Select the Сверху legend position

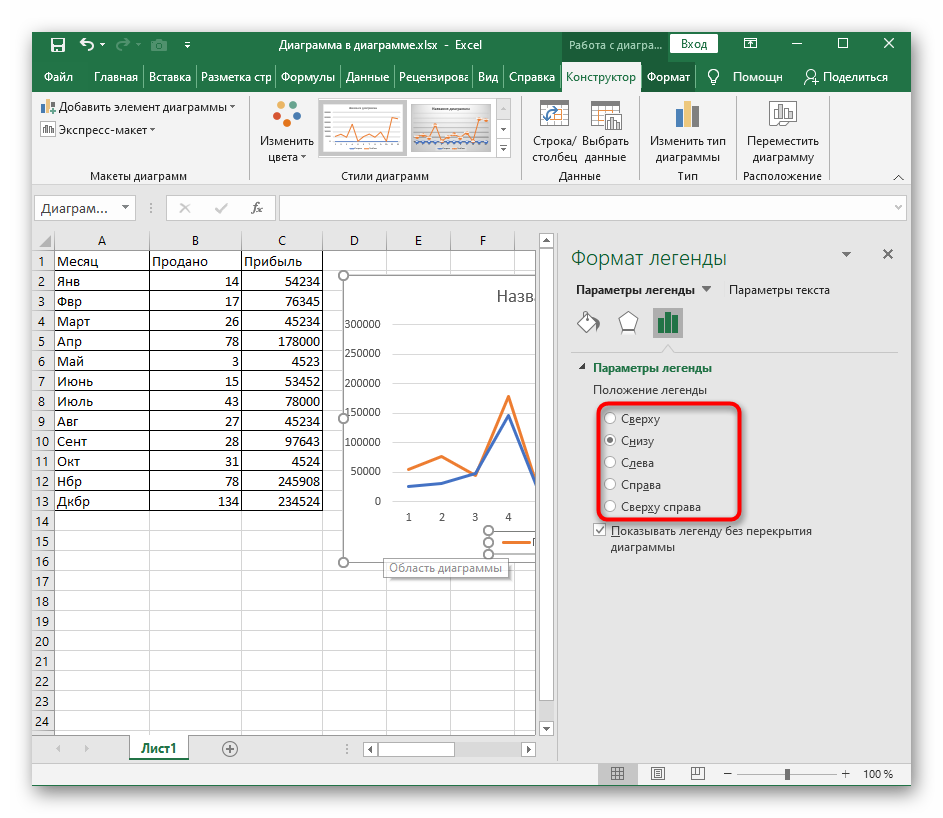pyautogui.click(x=611, y=419)
